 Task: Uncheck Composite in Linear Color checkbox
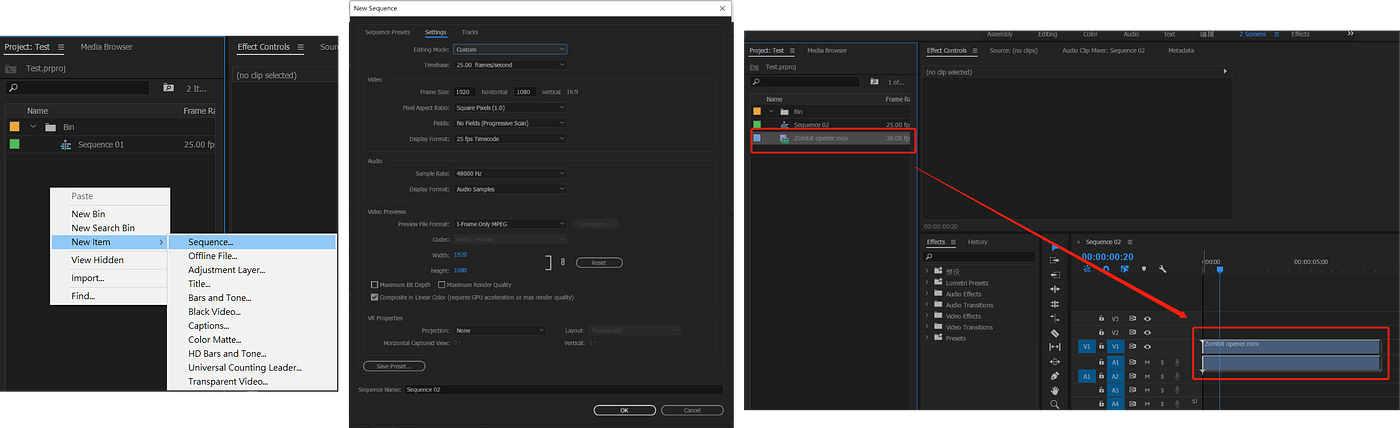pos(375,297)
